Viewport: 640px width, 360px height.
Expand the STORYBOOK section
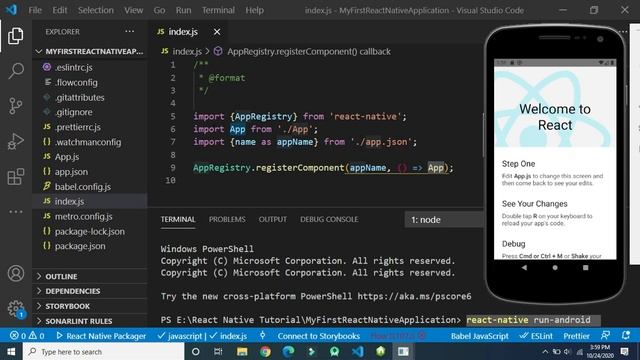90,306
